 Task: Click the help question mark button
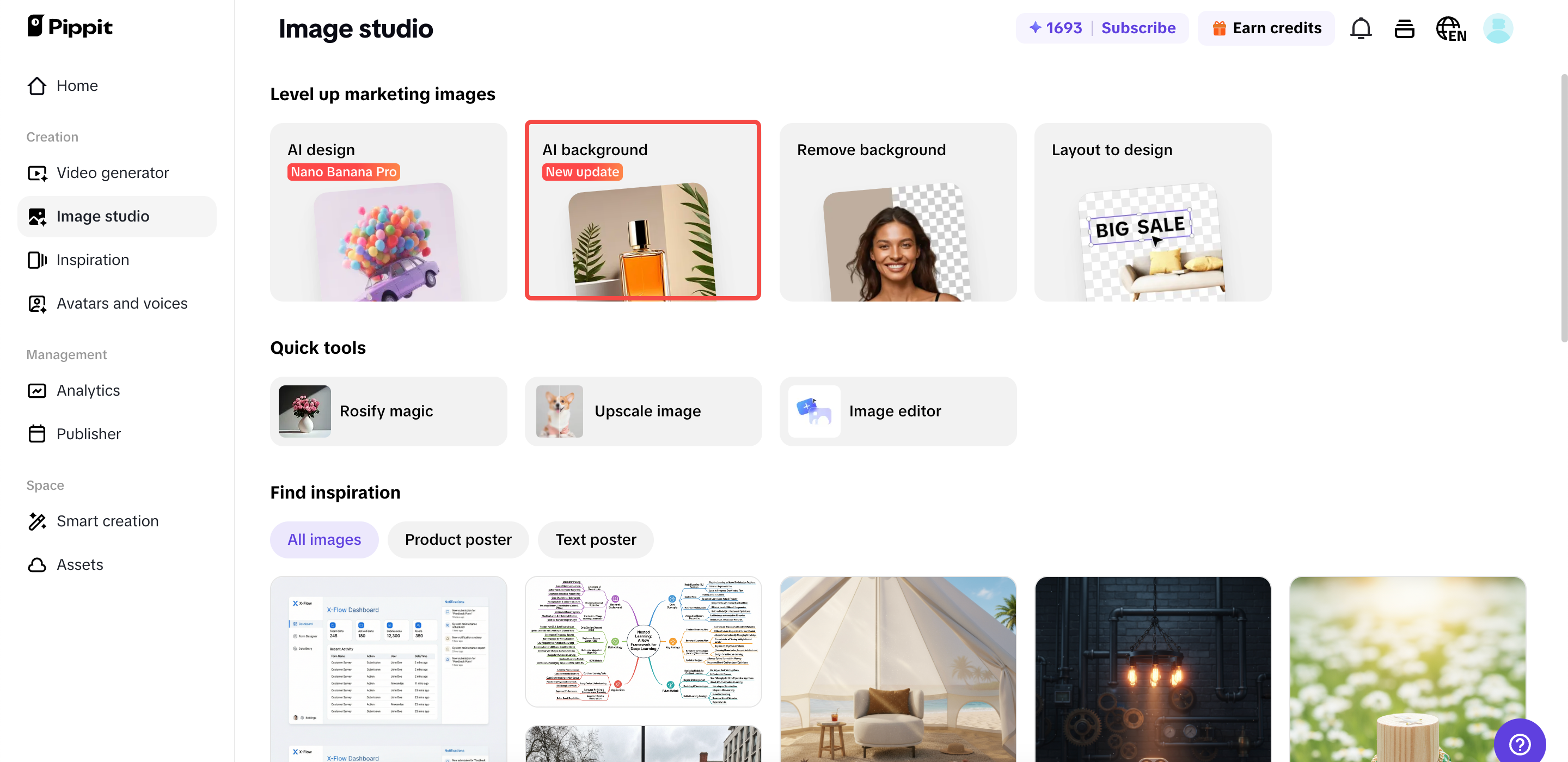click(x=1520, y=743)
